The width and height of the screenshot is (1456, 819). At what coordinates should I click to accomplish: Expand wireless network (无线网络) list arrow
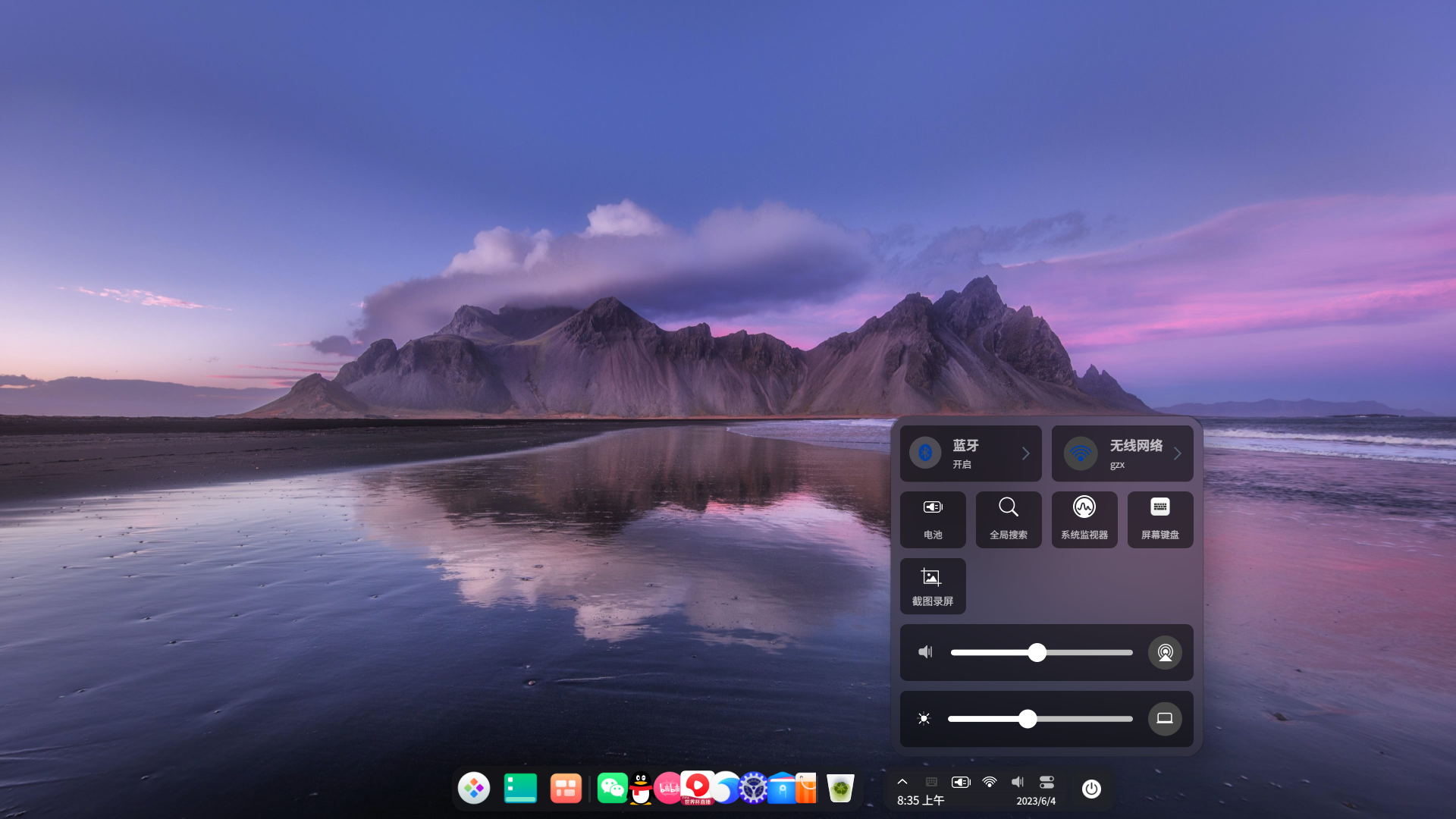pyautogui.click(x=1178, y=453)
